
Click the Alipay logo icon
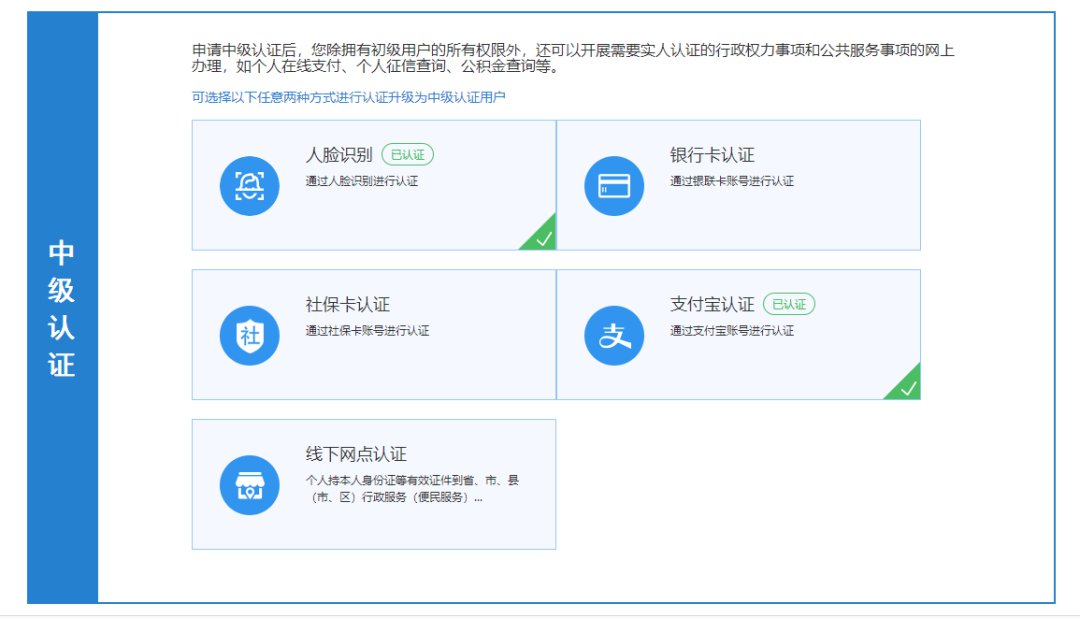(614, 336)
